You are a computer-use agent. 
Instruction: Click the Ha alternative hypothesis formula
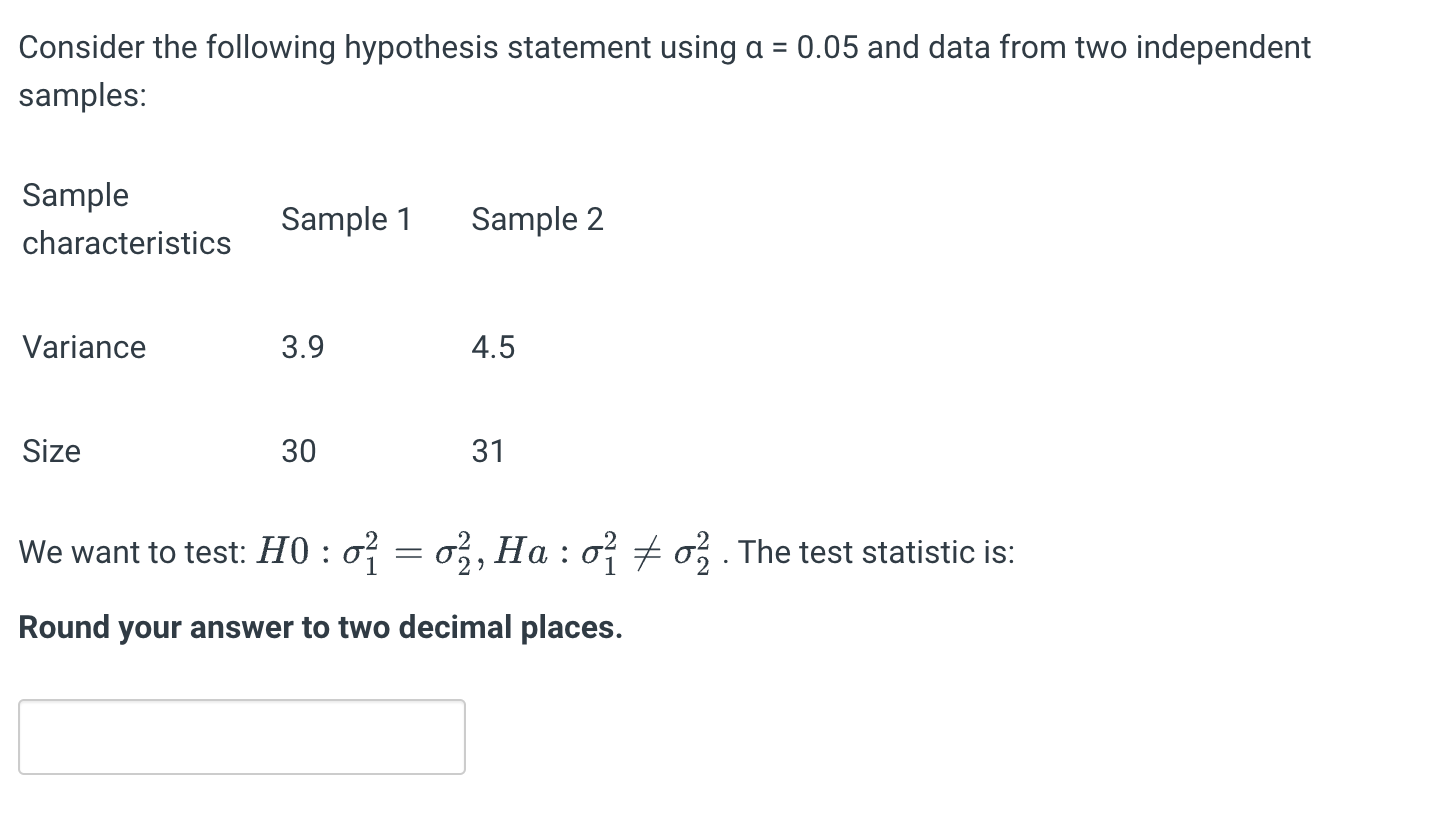(x=609, y=552)
